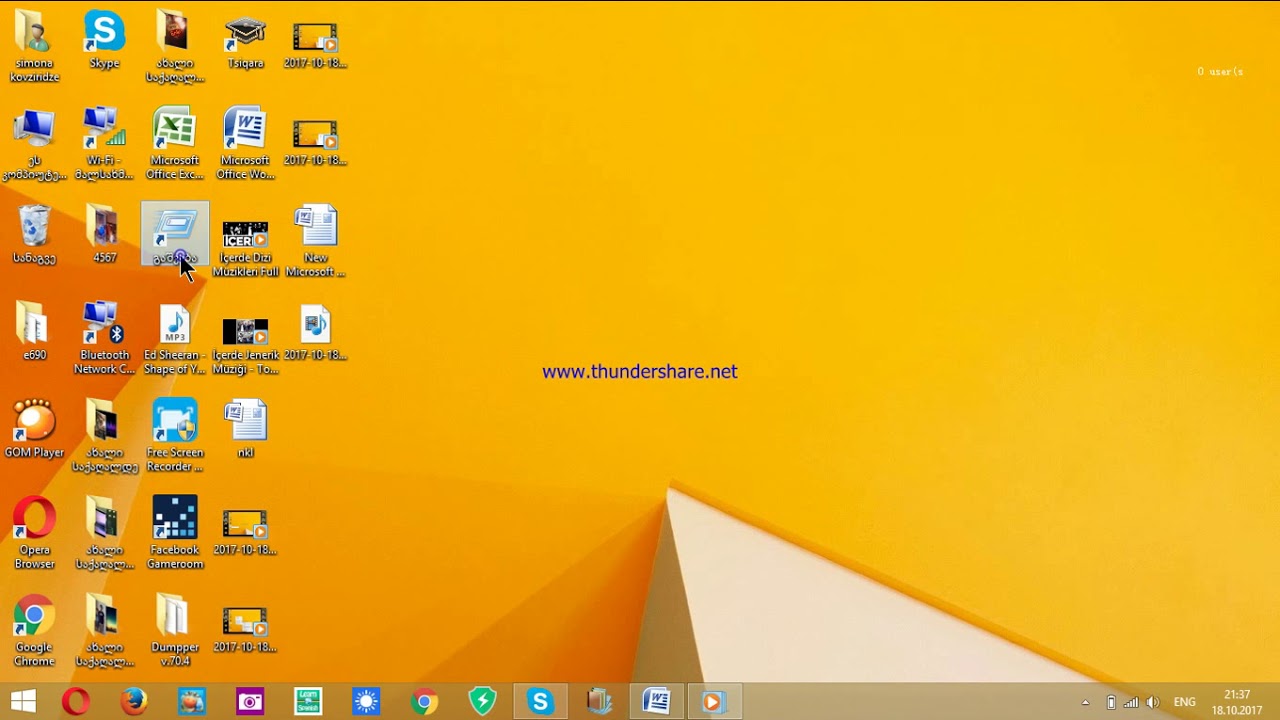
Task: Switch to the orange media player taskbar item
Action: click(714, 702)
